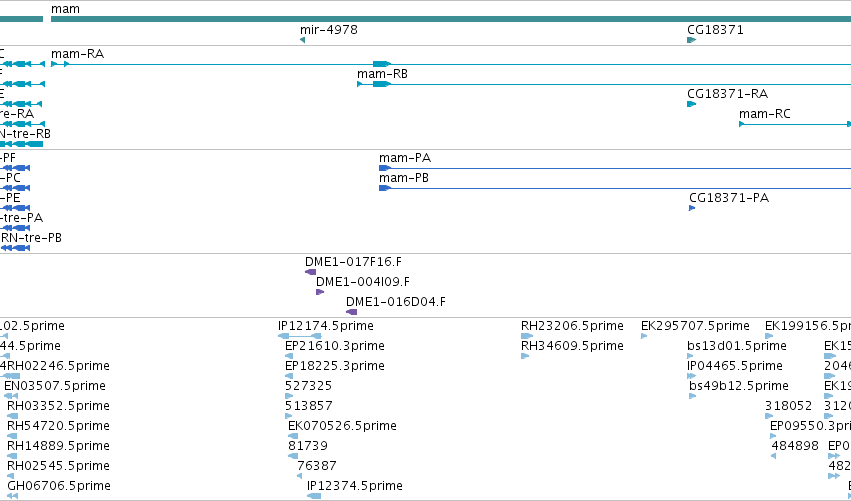Click the mam-PB label text
Viewport: 851px width, 501px height.
click(x=404, y=178)
